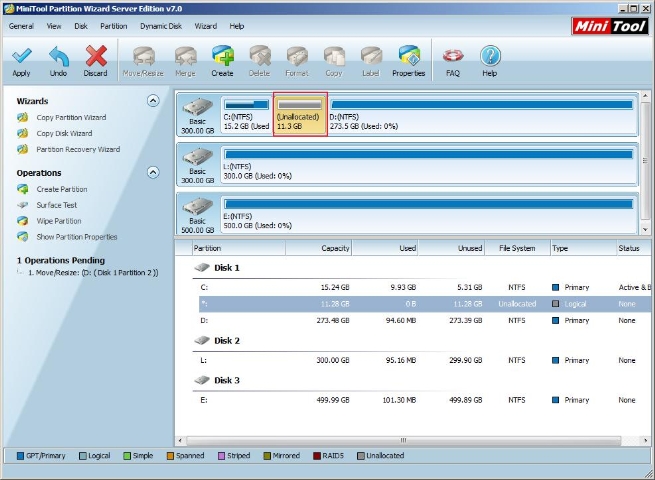Start the Partition Recovery Wizard
The width and height of the screenshot is (655, 480).
(69, 149)
